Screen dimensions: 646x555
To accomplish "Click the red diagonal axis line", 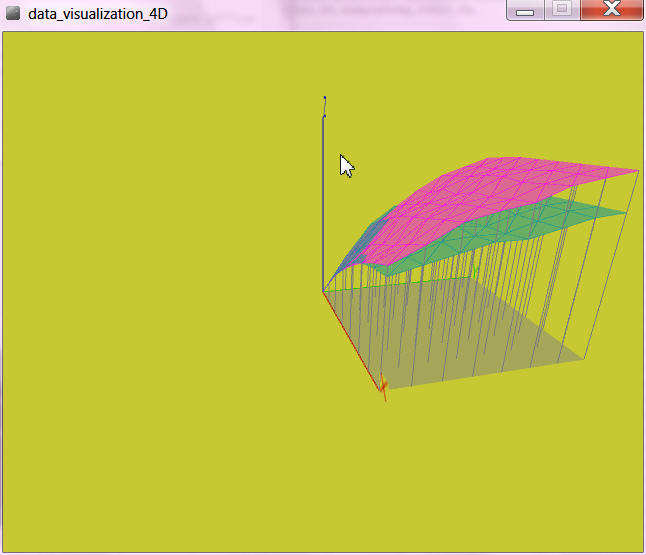I will [351, 337].
